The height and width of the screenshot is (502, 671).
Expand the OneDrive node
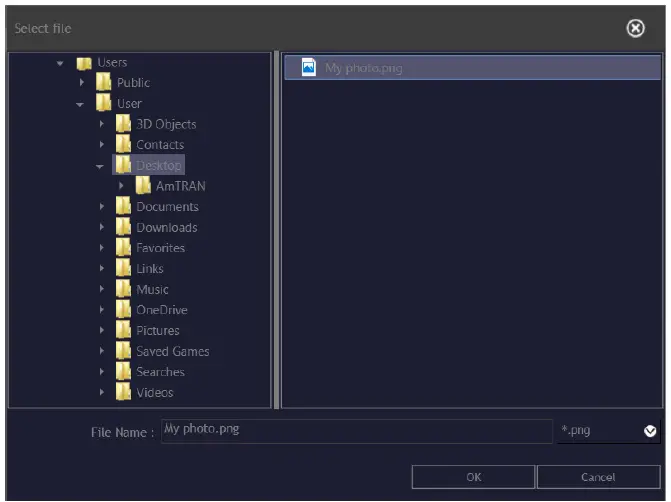101,309
